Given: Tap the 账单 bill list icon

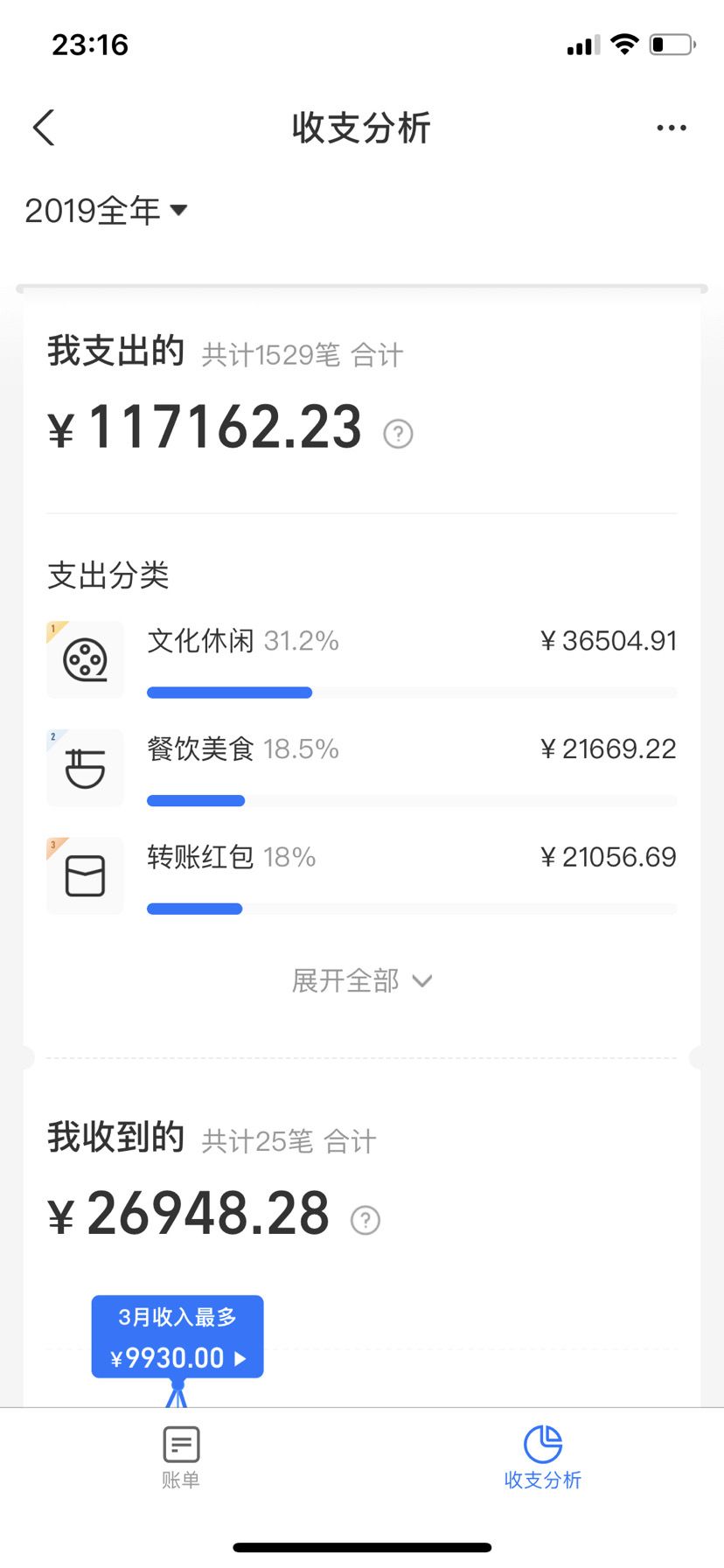Looking at the screenshot, I should tap(181, 1444).
